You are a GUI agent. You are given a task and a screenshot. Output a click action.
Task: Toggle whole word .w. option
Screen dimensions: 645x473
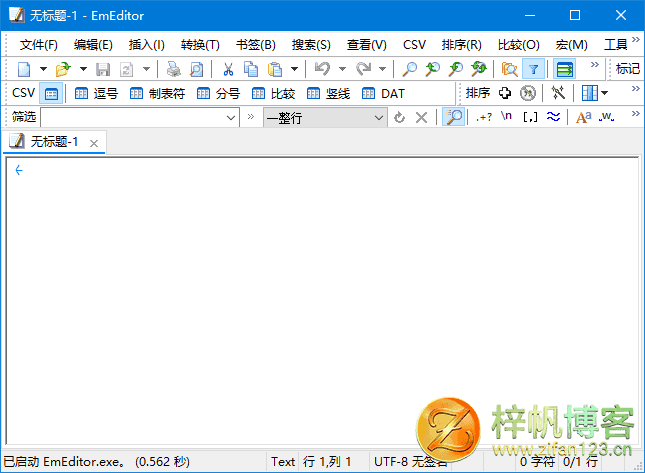[606, 118]
